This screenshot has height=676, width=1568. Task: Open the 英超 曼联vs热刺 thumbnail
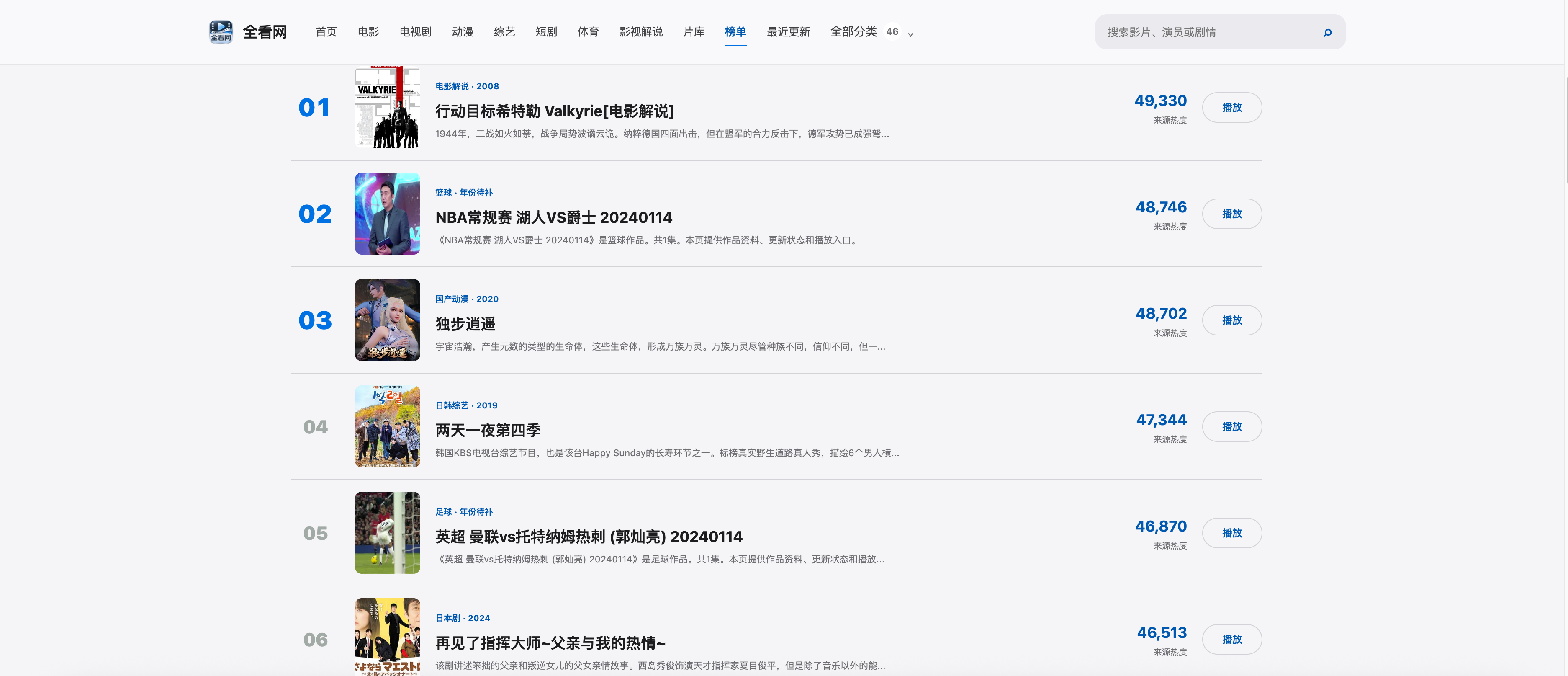[x=387, y=533]
